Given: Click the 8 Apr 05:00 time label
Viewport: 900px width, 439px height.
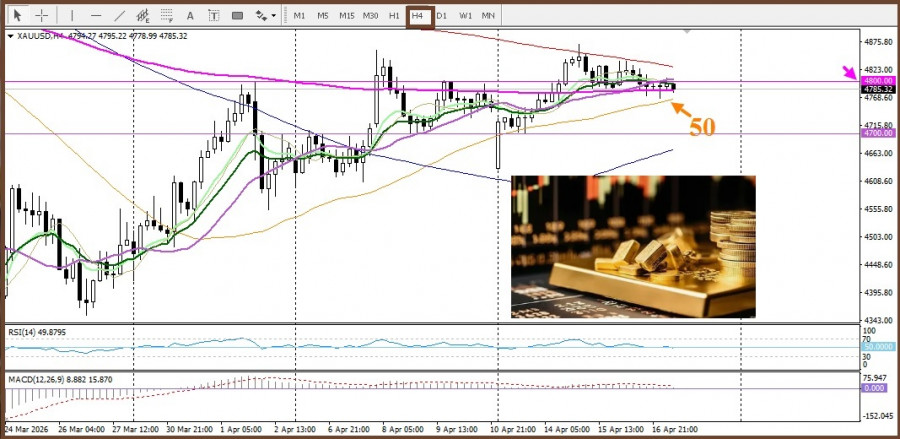Looking at the screenshot, I should pos(405,429).
